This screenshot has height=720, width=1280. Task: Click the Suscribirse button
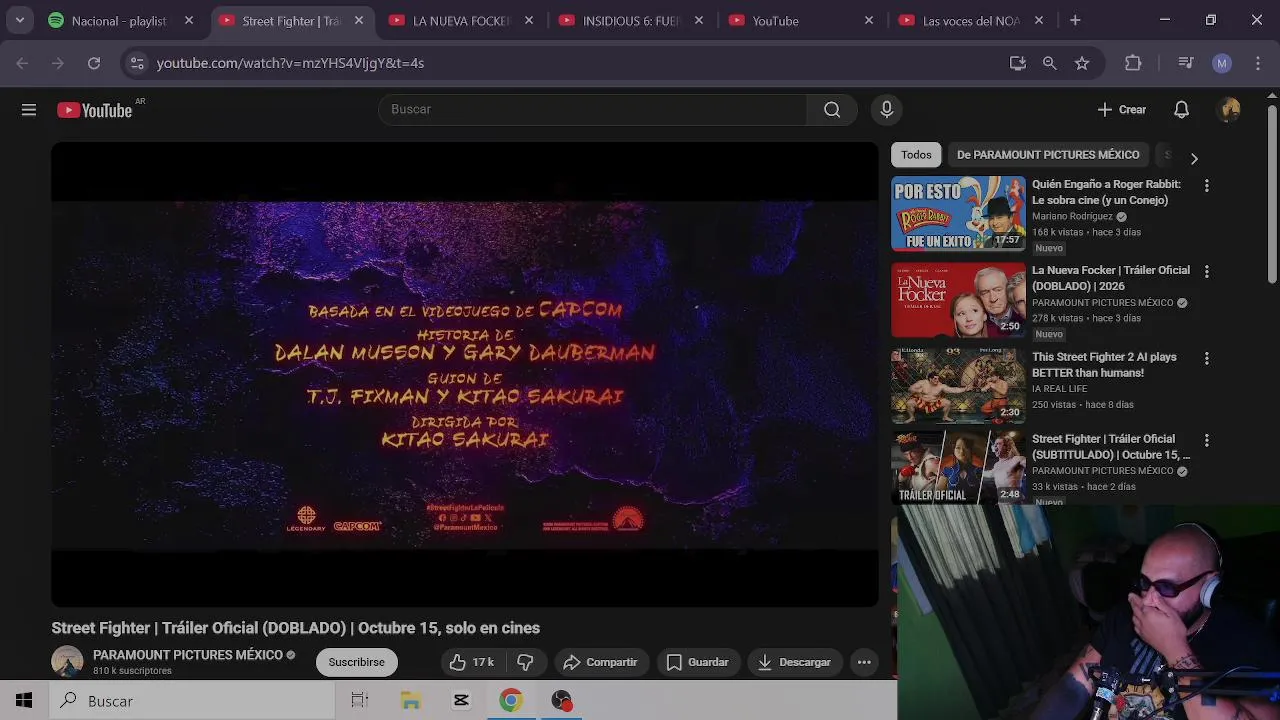[x=356, y=662]
